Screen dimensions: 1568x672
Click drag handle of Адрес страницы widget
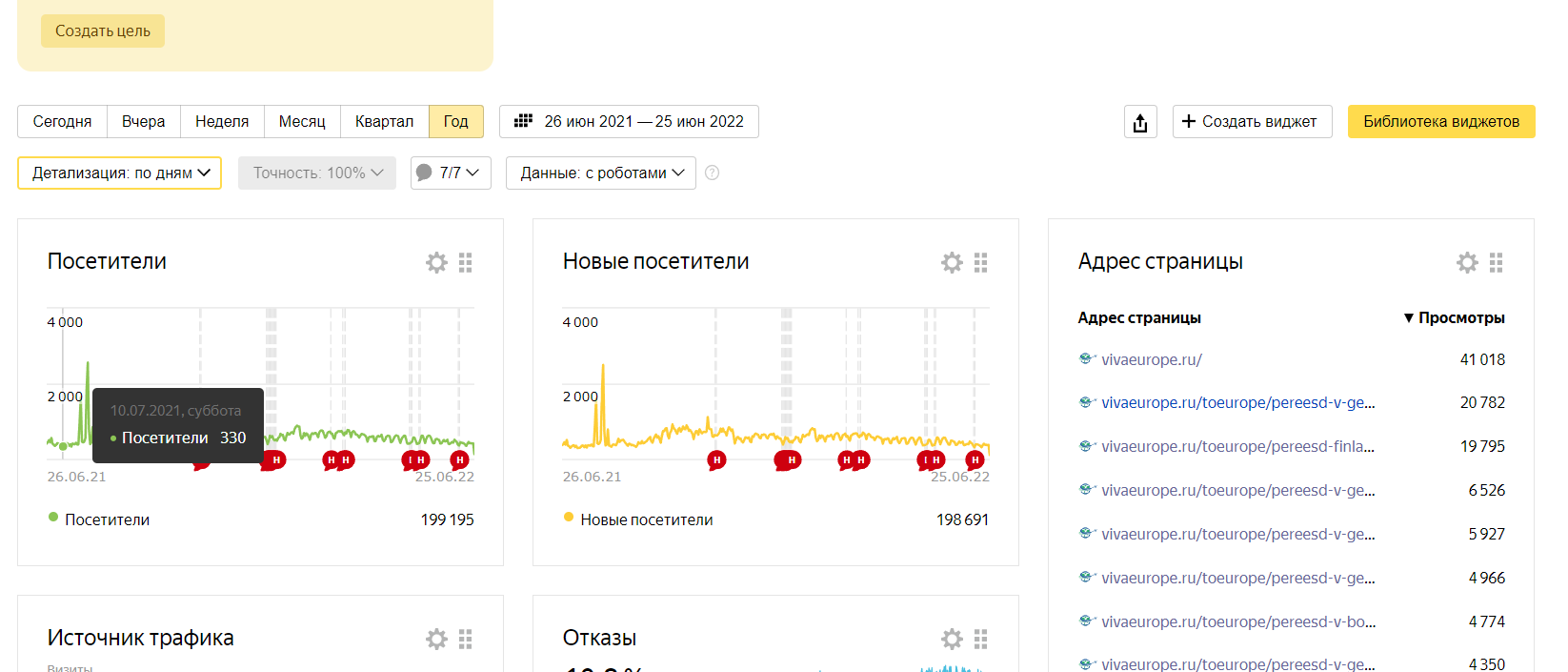(1497, 262)
